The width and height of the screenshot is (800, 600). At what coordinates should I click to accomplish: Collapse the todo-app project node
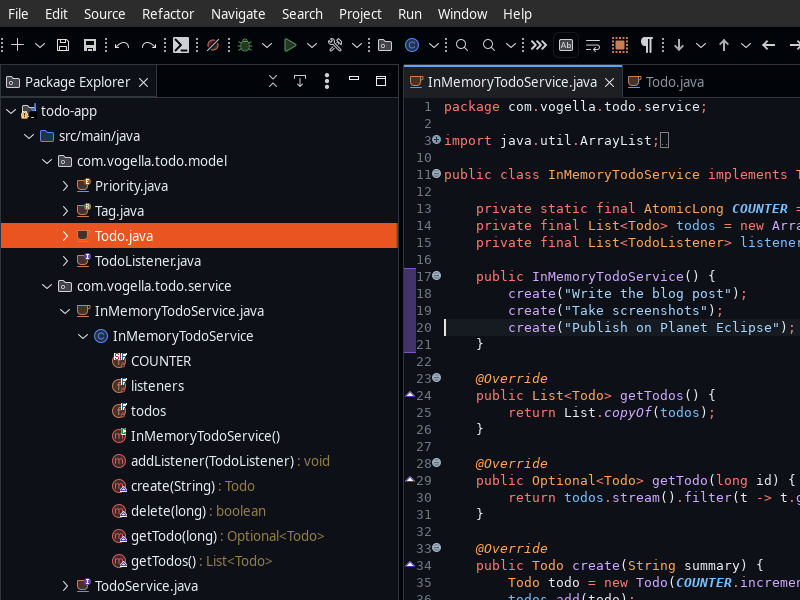11,111
